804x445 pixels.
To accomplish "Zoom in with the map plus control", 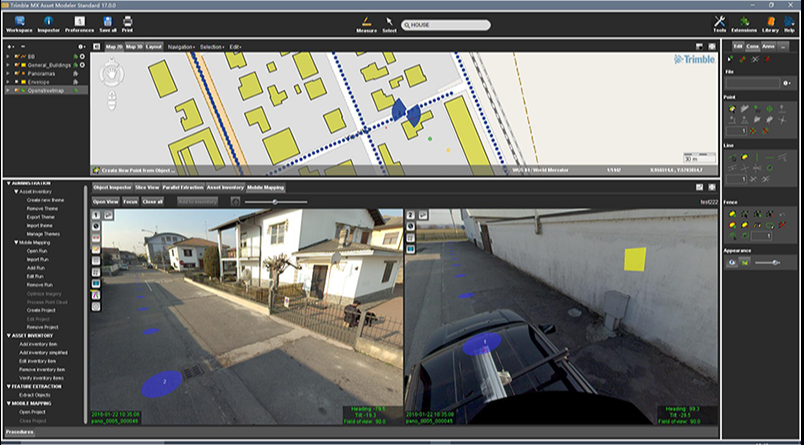I will pos(112,96).
